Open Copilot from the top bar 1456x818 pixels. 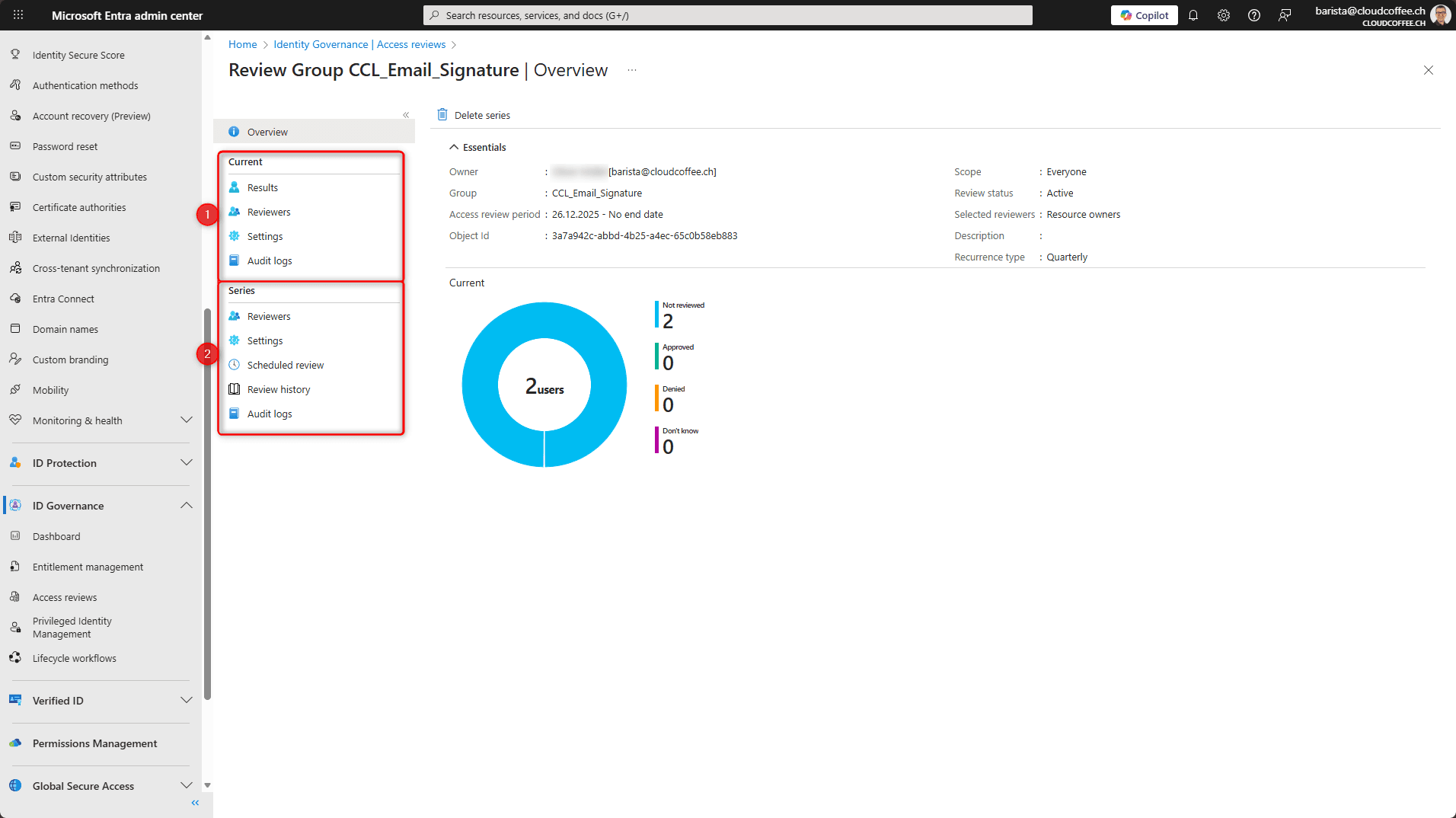[x=1144, y=15]
